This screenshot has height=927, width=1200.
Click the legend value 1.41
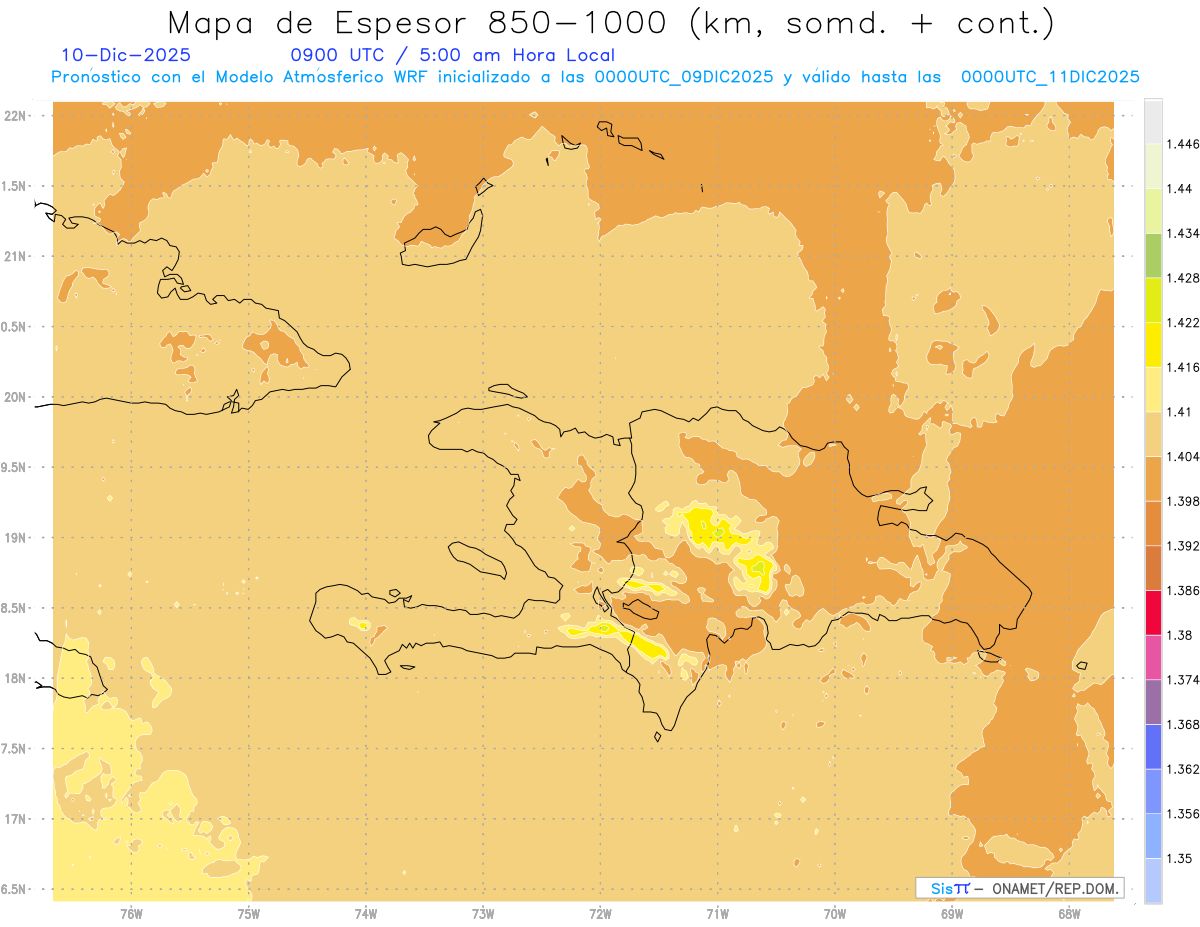(x=1180, y=412)
